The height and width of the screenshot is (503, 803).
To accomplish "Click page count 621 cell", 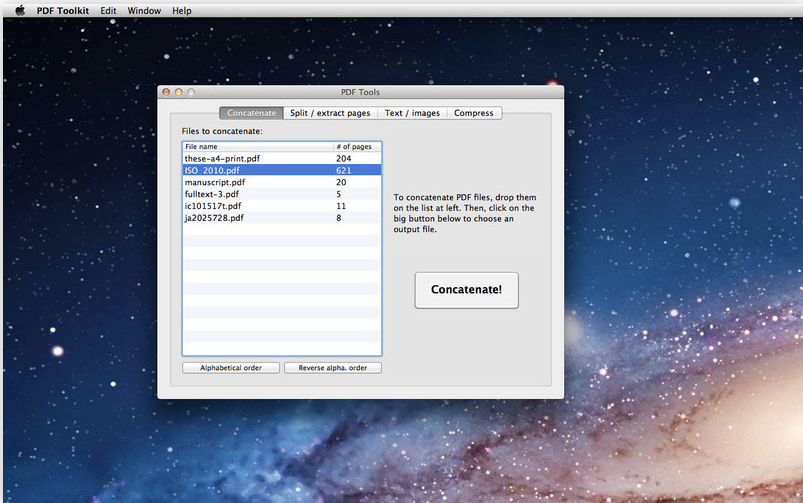I will coord(344,170).
